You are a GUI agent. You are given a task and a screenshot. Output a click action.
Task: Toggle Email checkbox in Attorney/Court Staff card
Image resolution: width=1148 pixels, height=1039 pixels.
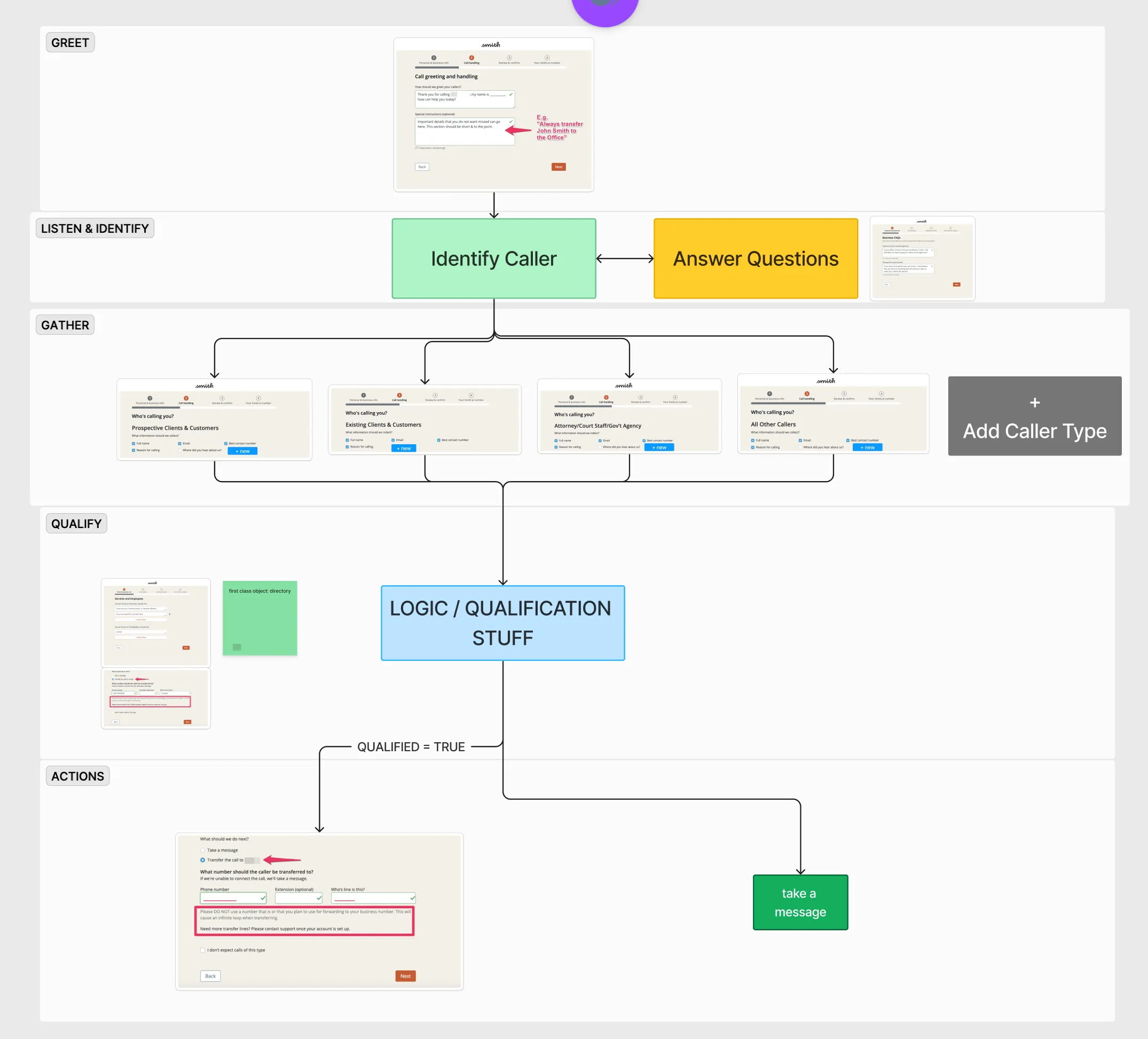pyautogui.click(x=600, y=440)
